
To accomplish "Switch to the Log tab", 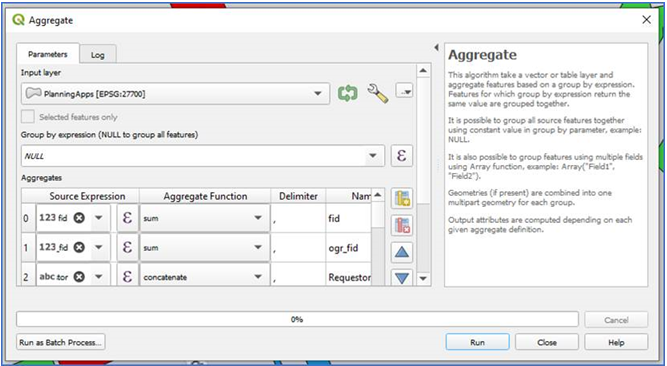I will click(x=97, y=55).
